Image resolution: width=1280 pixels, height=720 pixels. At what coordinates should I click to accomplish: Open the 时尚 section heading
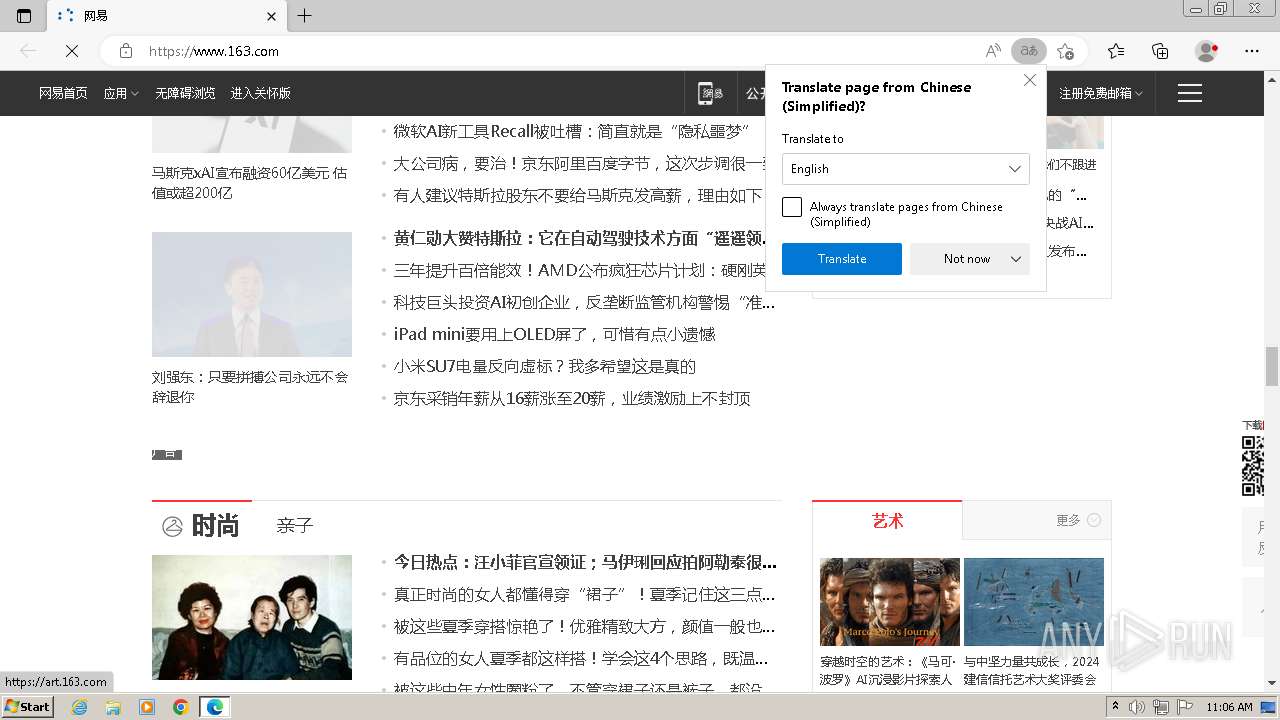point(215,526)
